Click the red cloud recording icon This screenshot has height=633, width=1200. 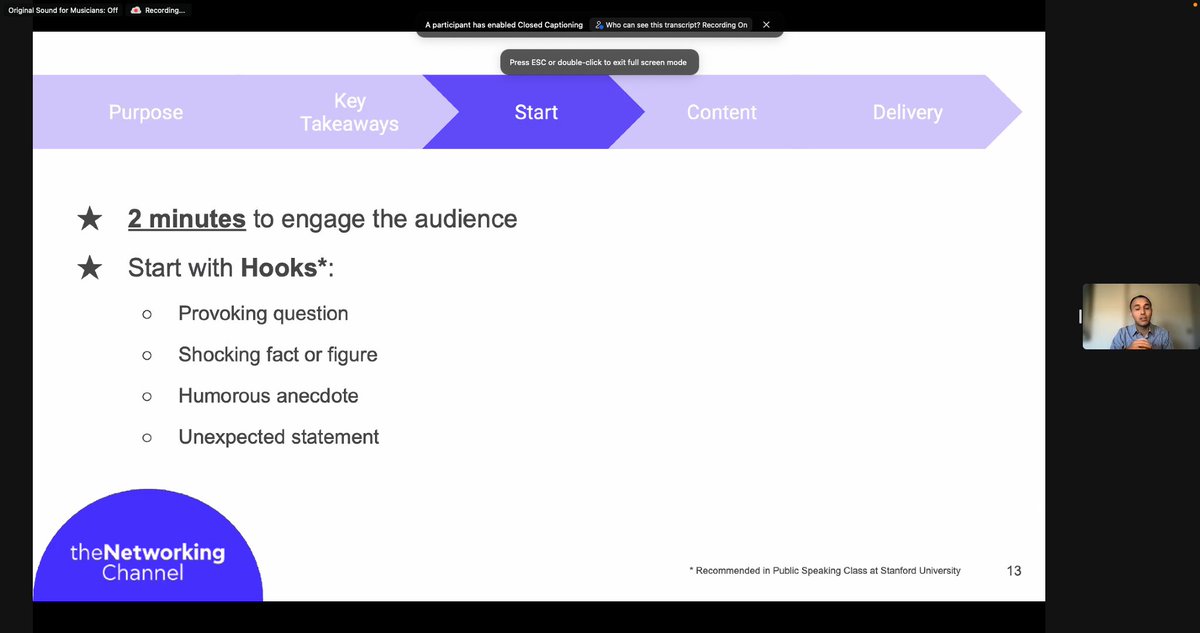click(136, 10)
